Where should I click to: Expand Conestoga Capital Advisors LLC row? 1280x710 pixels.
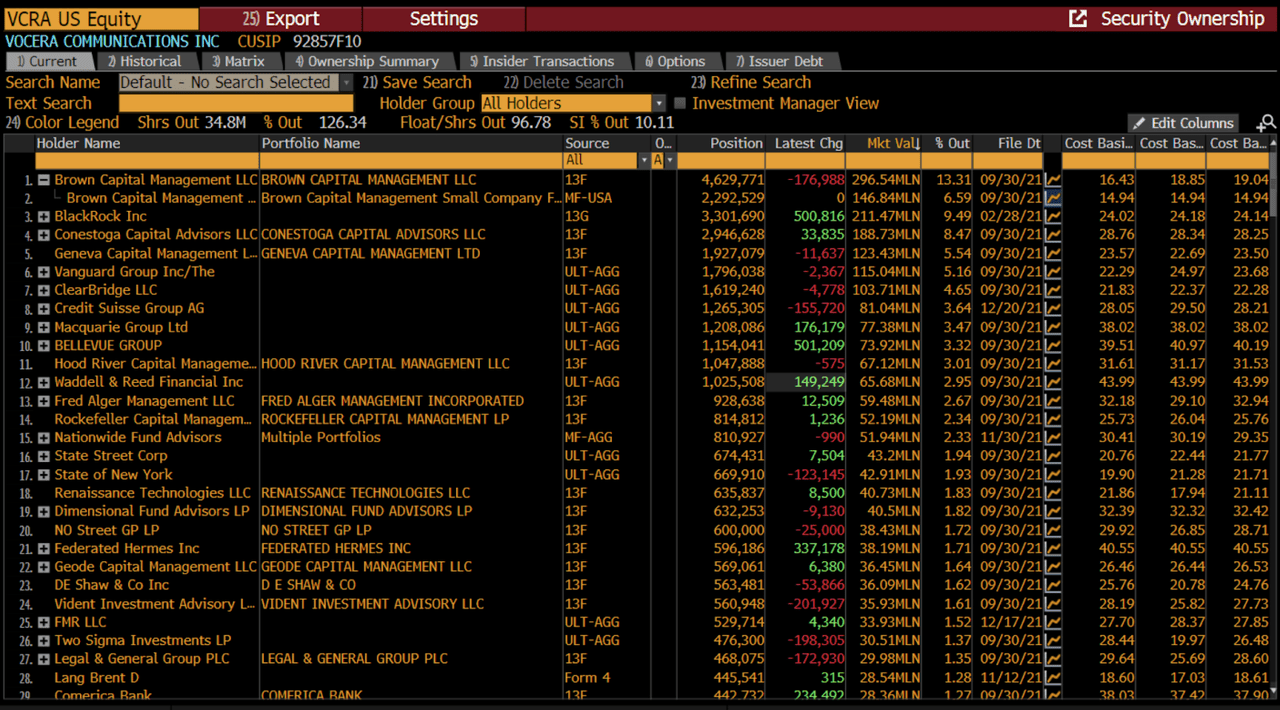point(44,235)
